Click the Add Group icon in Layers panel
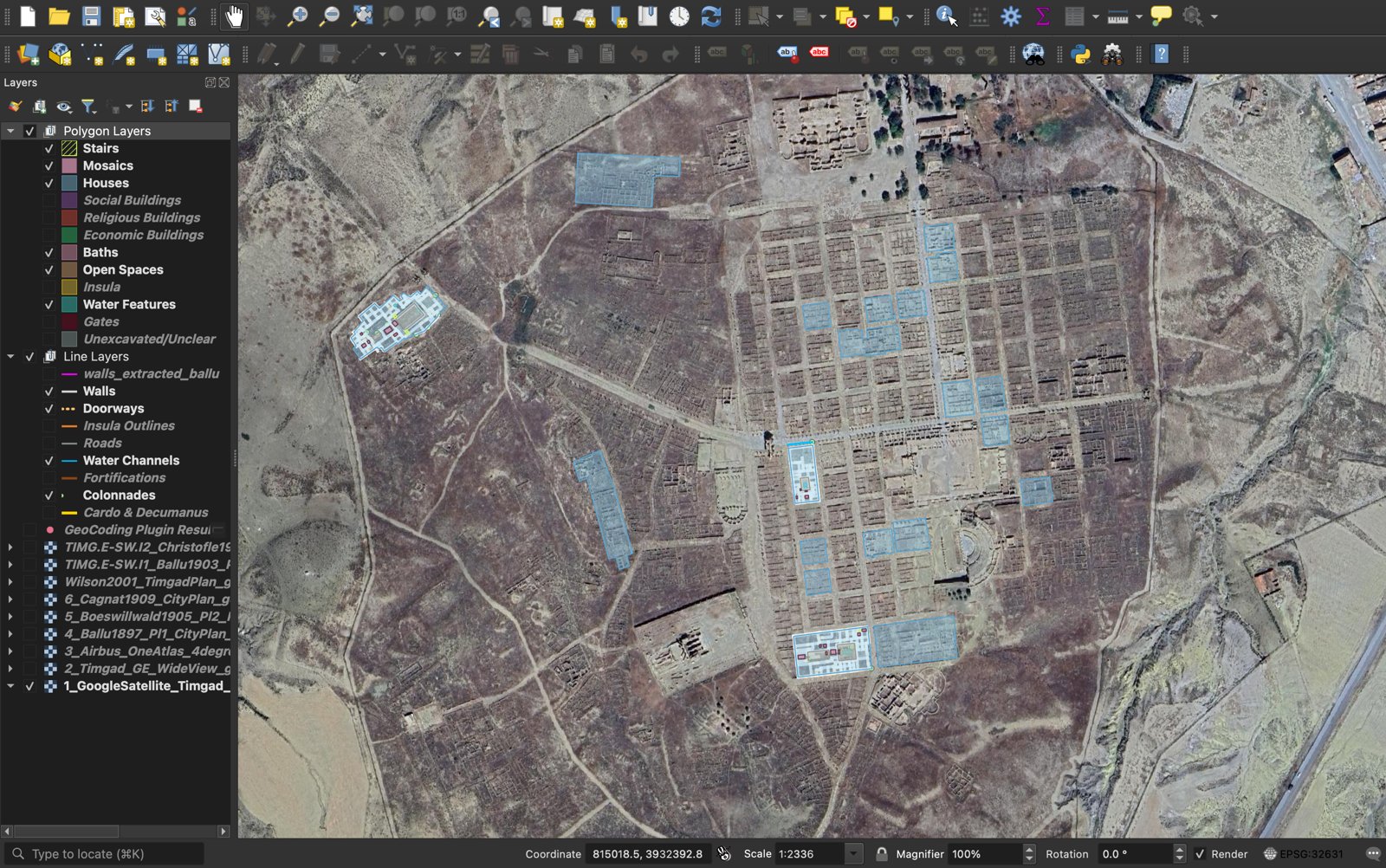 click(x=40, y=107)
